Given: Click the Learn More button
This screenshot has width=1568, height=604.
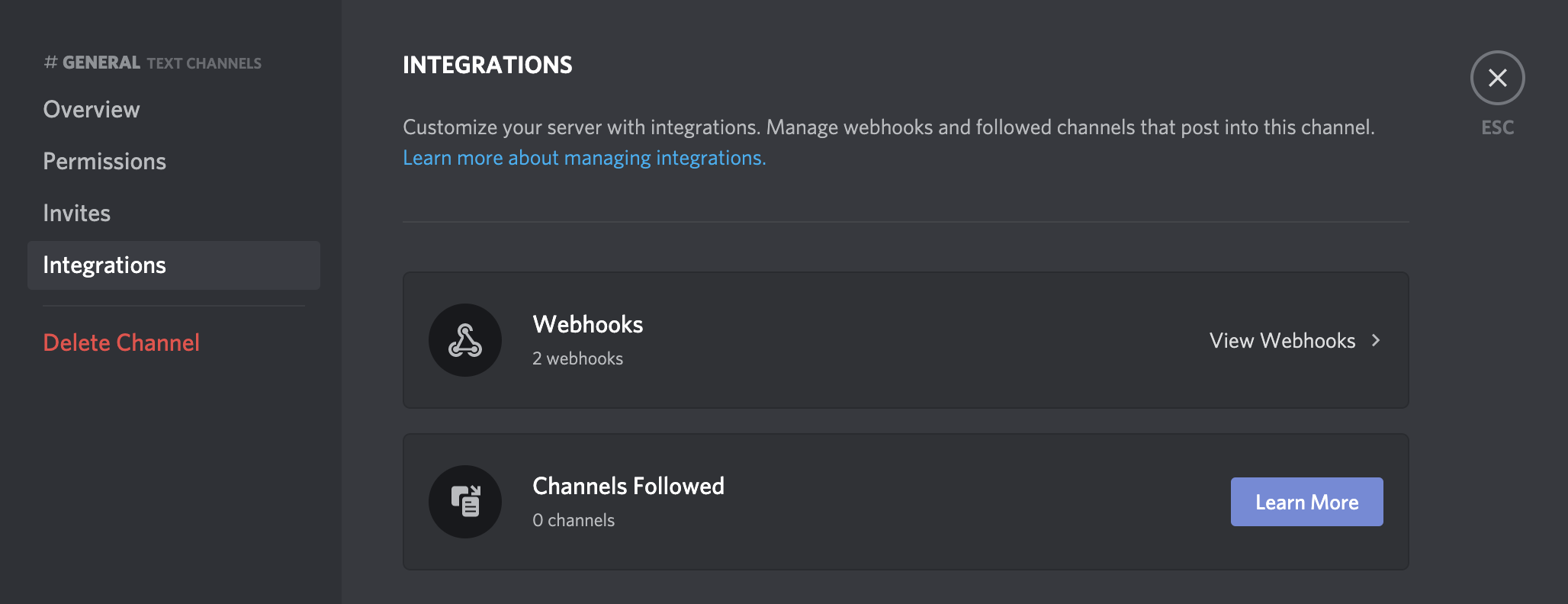Looking at the screenshot, I should click(1306, 502).
